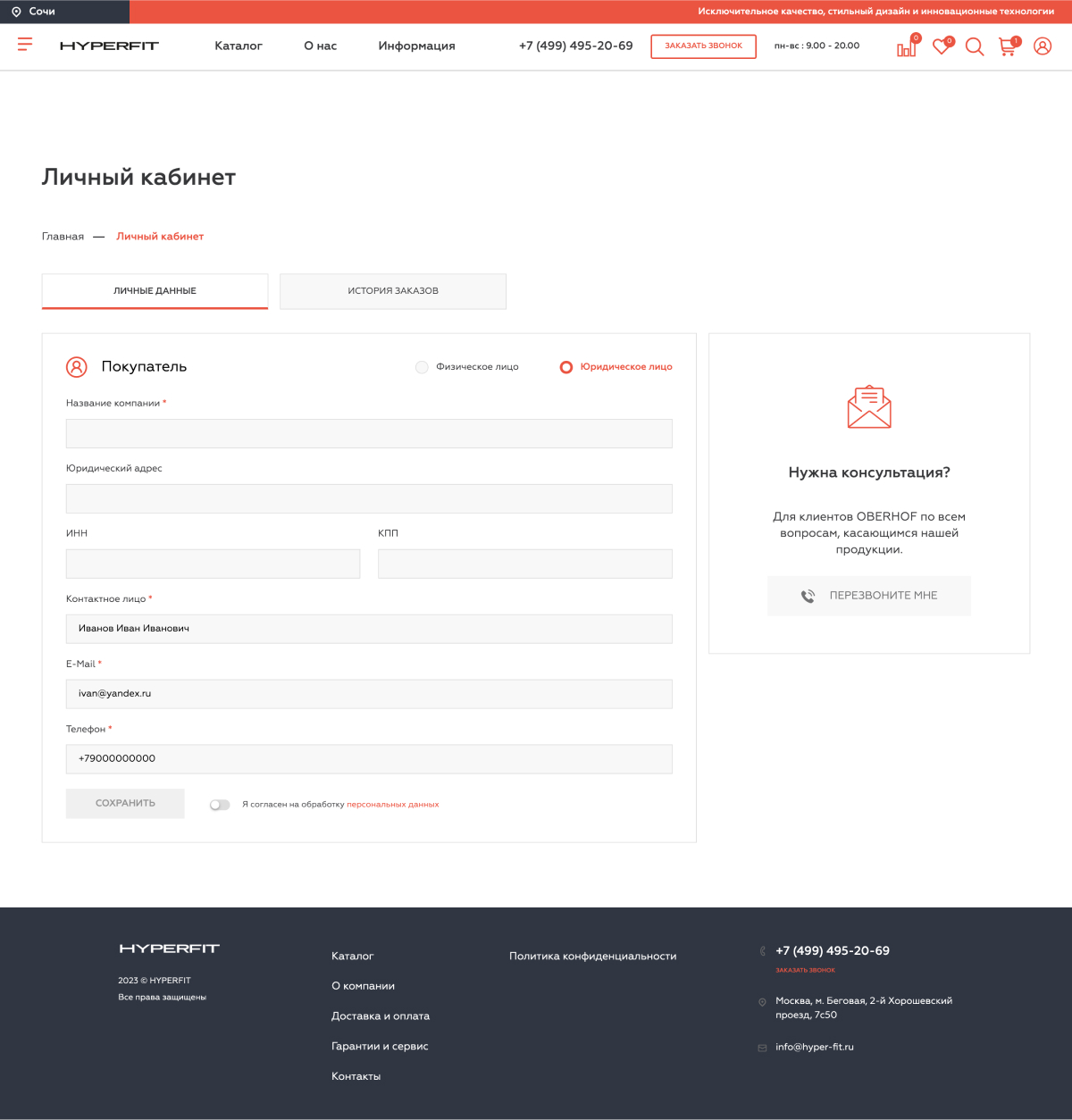Open the Каталог menu item
This screenshot has width=1072, height=1120.
[239, 46]
